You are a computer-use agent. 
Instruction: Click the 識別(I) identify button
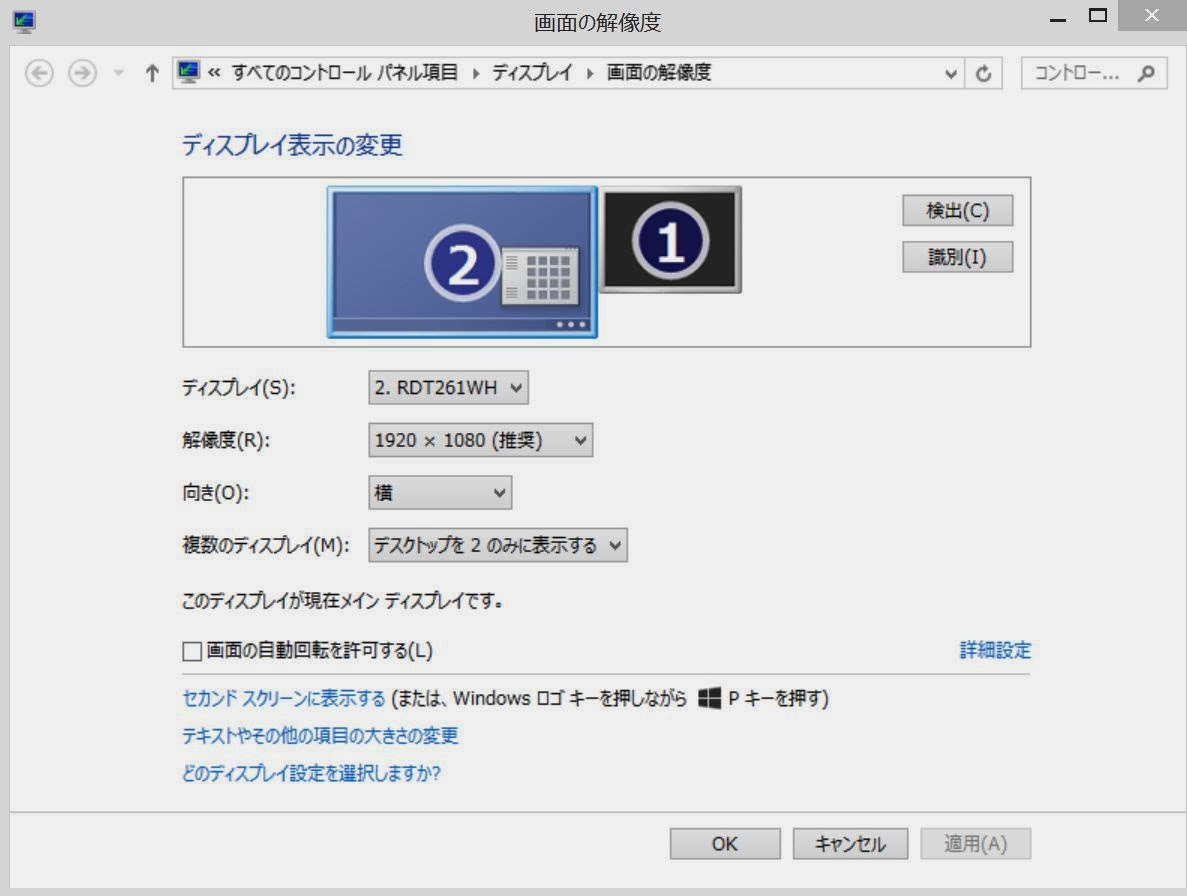point(958,257)
